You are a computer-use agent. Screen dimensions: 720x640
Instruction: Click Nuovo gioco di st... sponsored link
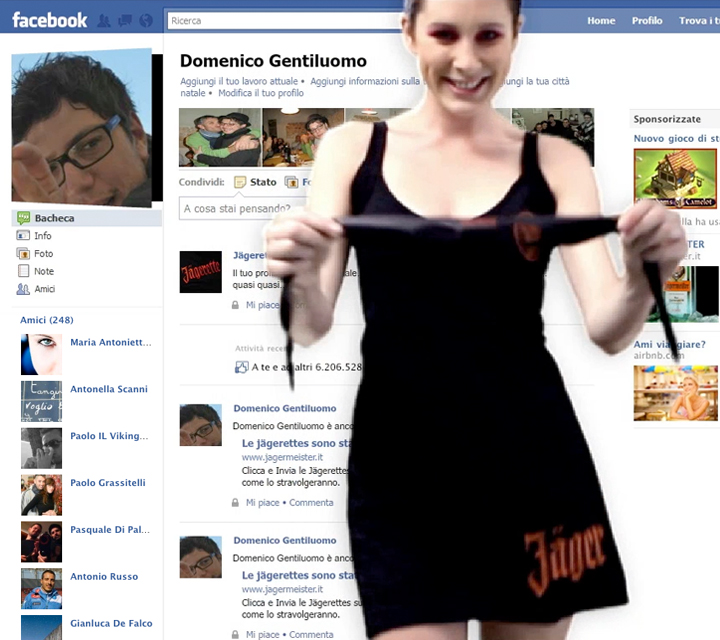point(677,139)
